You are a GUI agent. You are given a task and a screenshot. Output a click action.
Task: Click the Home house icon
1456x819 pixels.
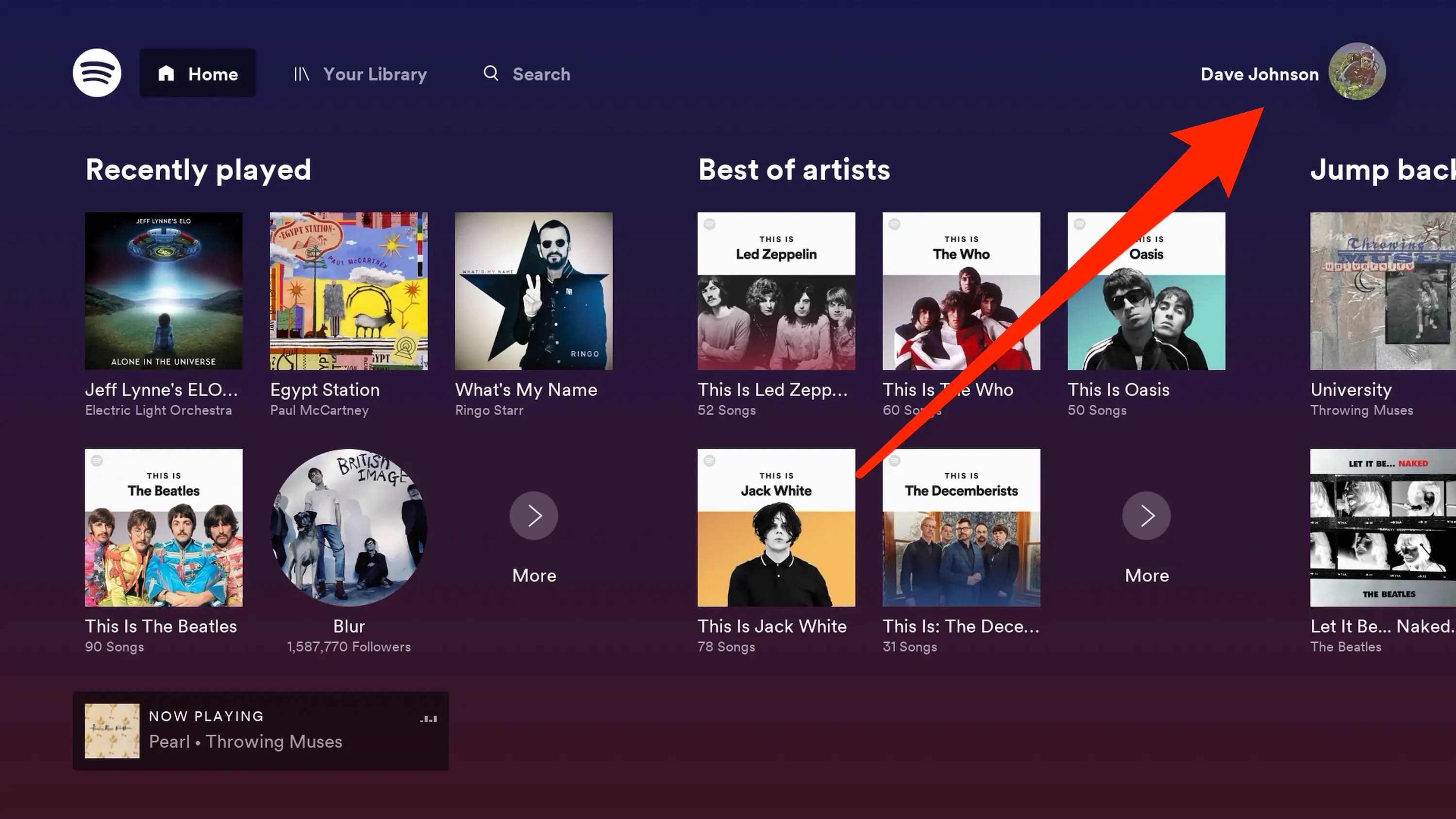166,73
